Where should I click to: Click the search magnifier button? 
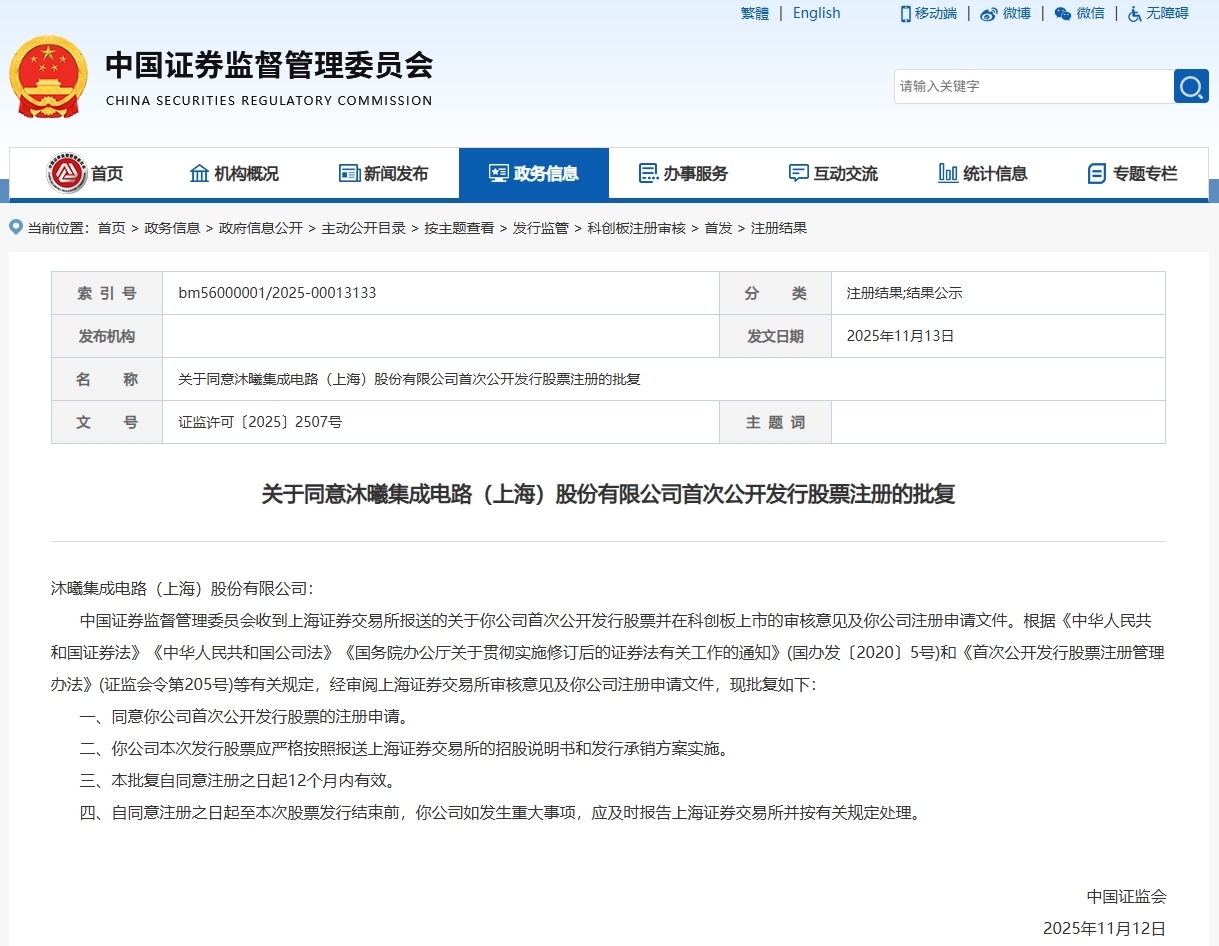[1190, 86]
